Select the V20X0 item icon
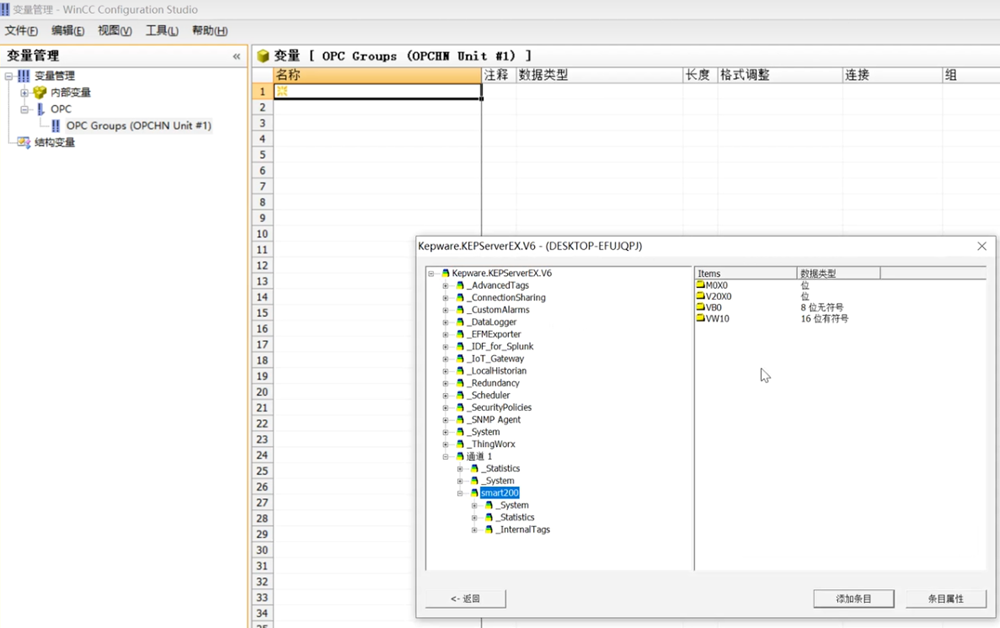The height and width of the screenshot is (628, 1000). 701,296
